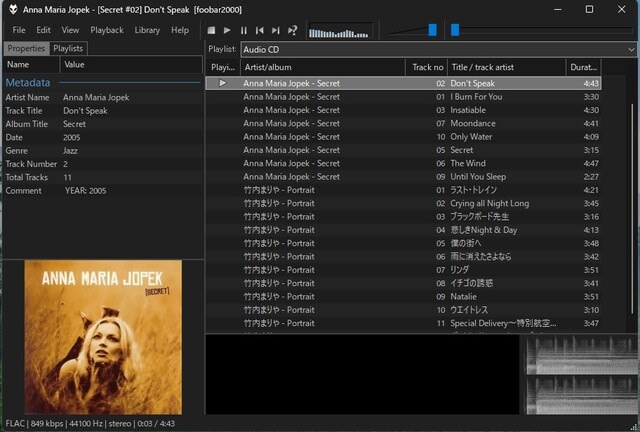Screen dimensions: 640x432
Task: Select the Total Tracks property row
Action: [x=103, y=177]
